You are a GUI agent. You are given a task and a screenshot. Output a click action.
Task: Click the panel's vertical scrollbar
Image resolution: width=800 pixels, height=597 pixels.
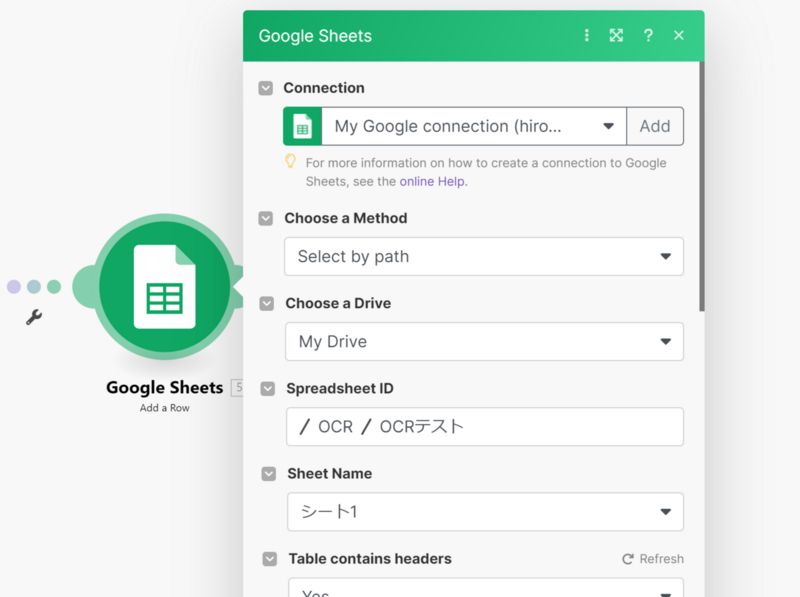[702, 186]
